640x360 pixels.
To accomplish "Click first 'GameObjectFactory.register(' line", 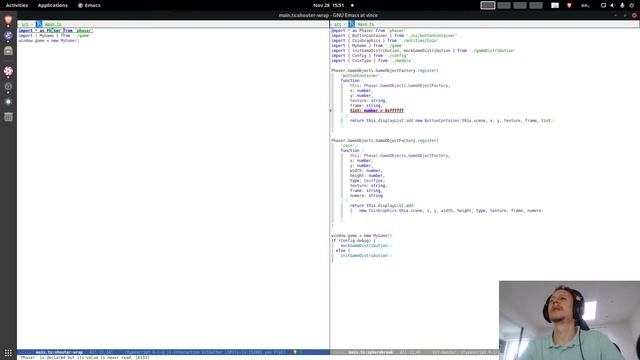I will [385, 71].
